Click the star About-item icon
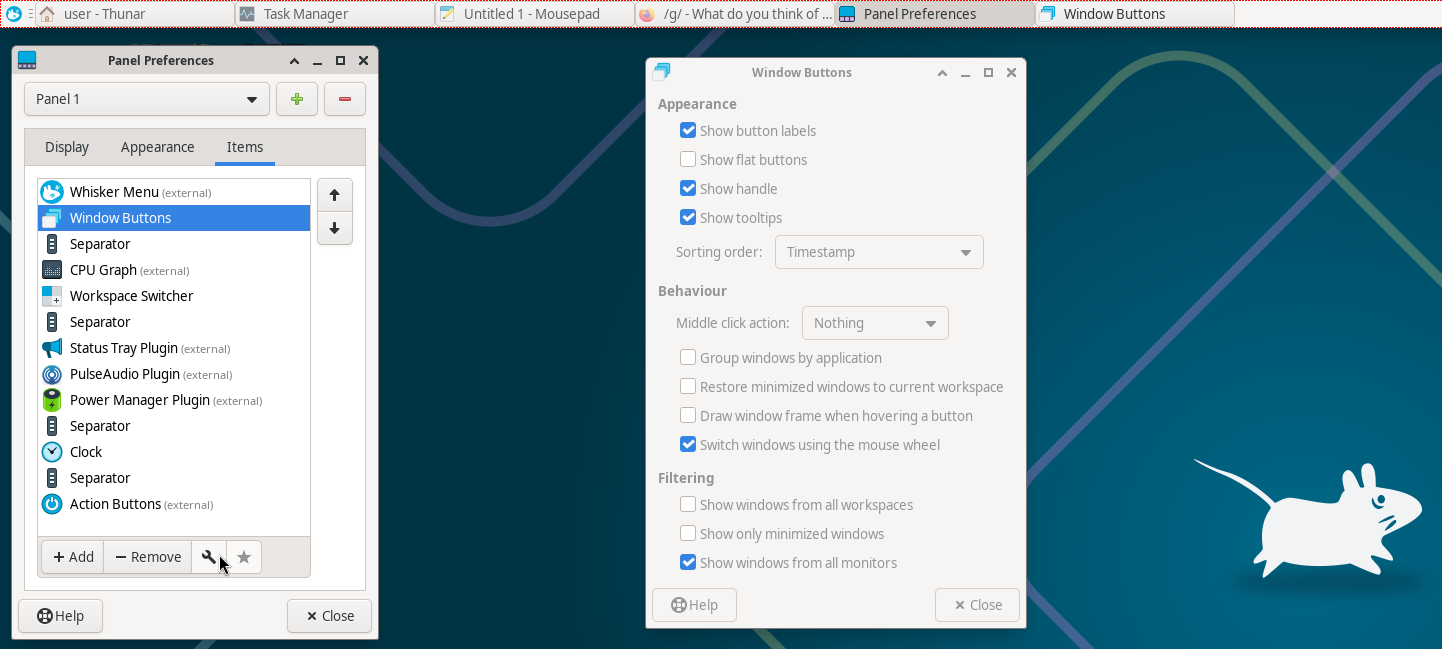The height and width of the screenshot is (649, 1442). click(x=244, y=557)
